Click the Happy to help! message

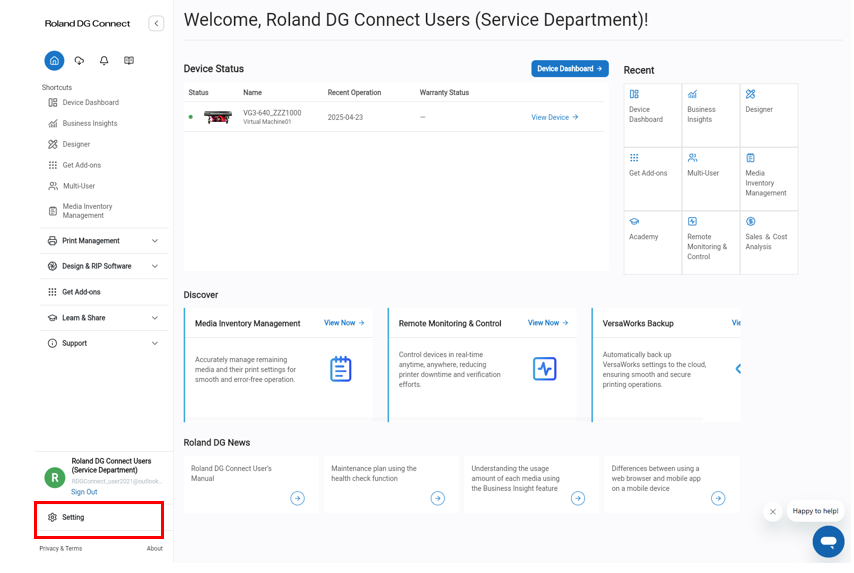[815, 511]
